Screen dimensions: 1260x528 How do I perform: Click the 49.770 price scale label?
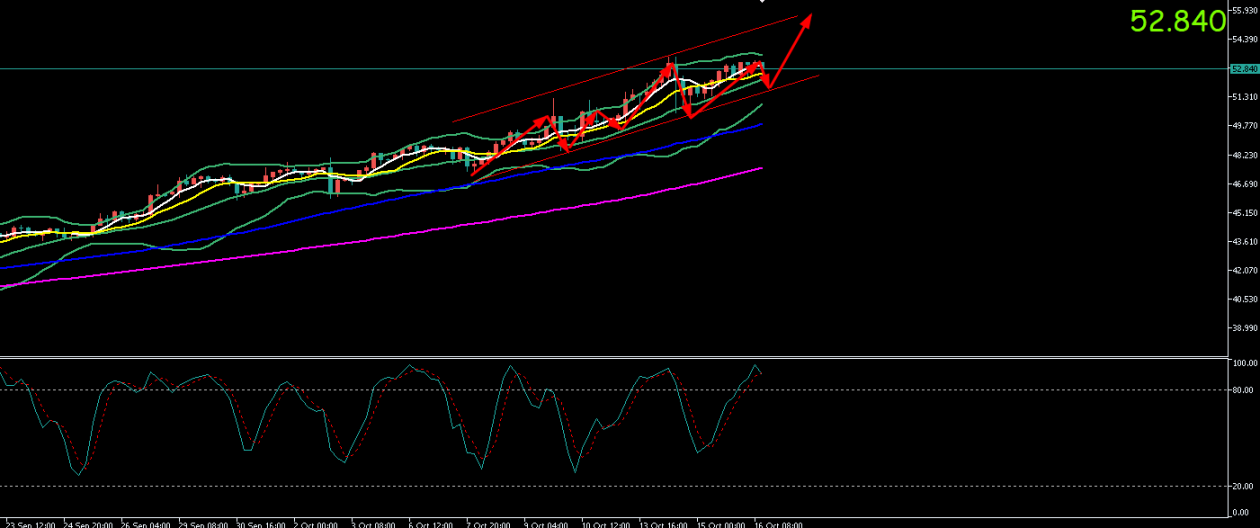(x=1243, y=126)
